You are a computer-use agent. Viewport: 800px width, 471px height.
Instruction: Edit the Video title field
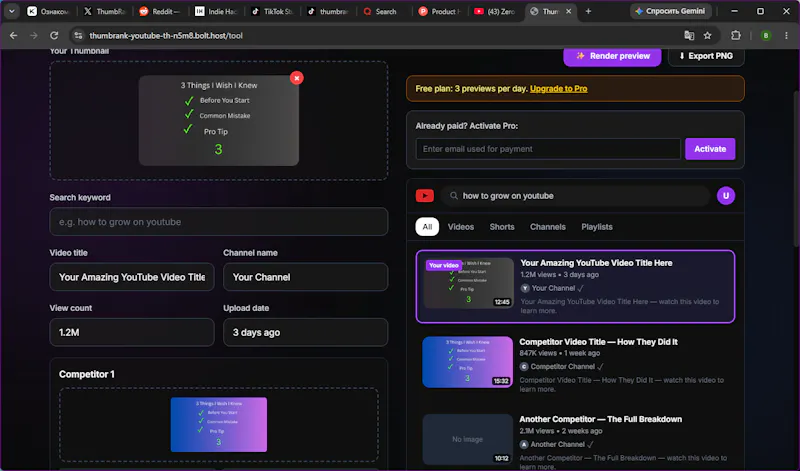click(132, 277)
